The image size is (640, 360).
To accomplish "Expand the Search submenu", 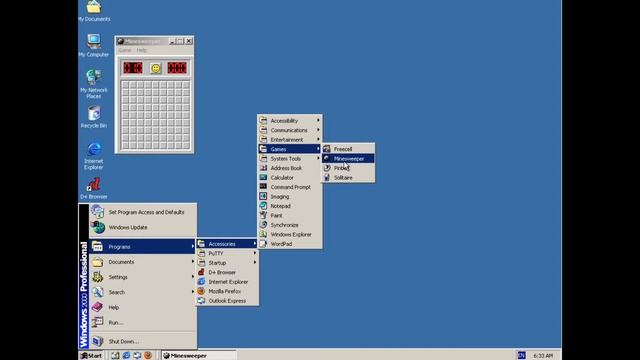I will coord(143,292).
